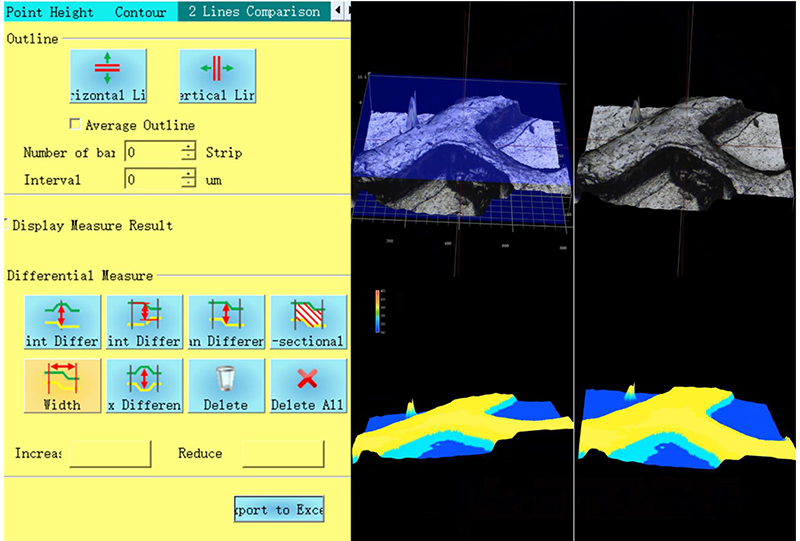The width and height of the screenshot is (800, 541).
Task: Click the Increase value field
Action: point(110,454)
